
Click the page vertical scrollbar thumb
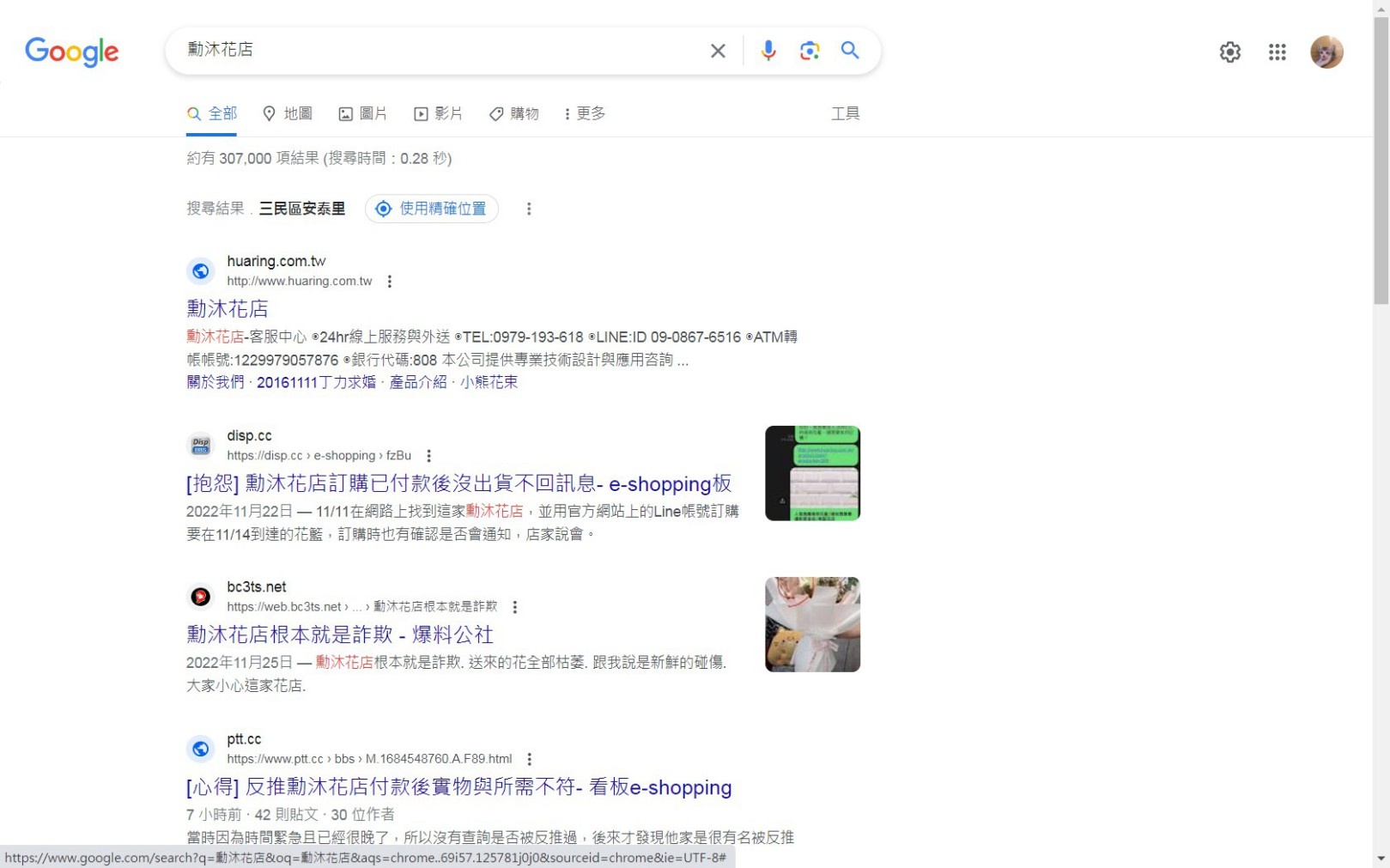pyautogui.click(x=1381, y=161)
